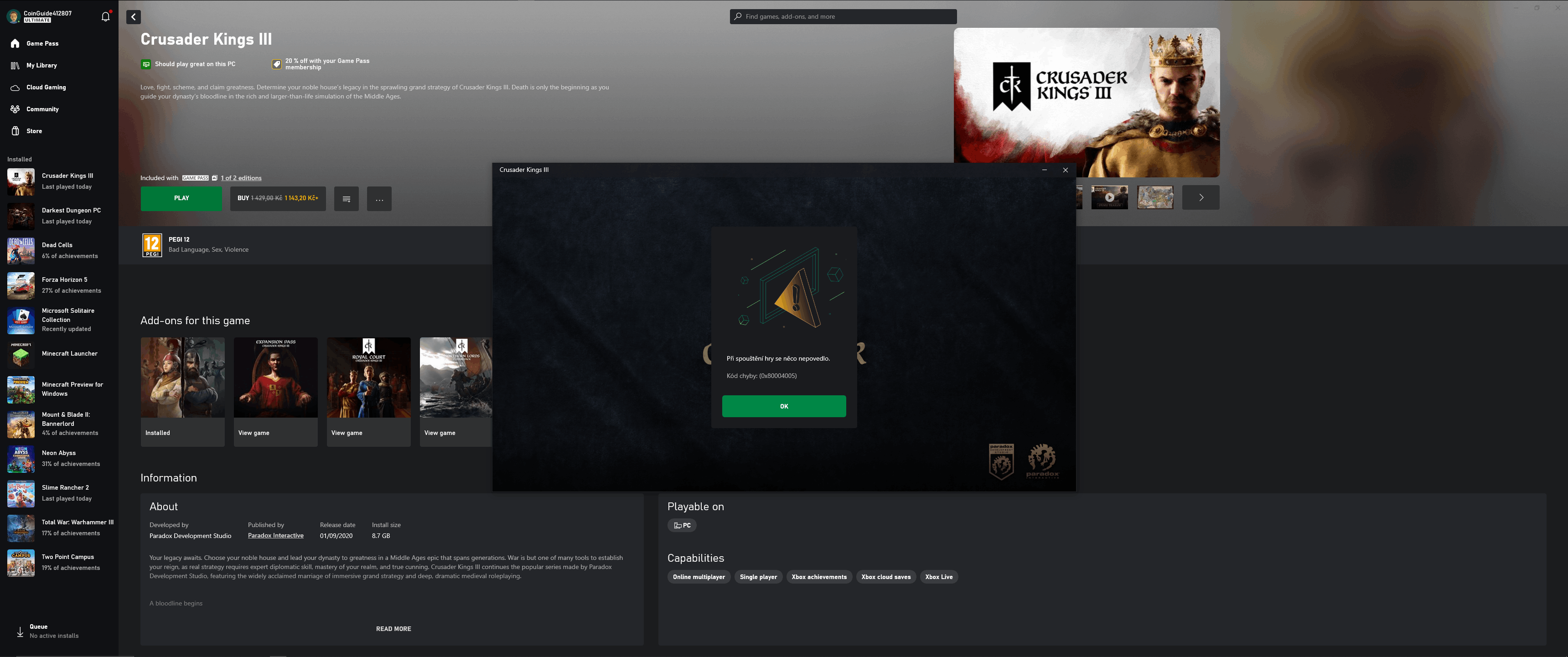Select Total War: Warhammer III entry
Image resolution: width=1568 pixels, height=657 pixels.
[59, 528]
